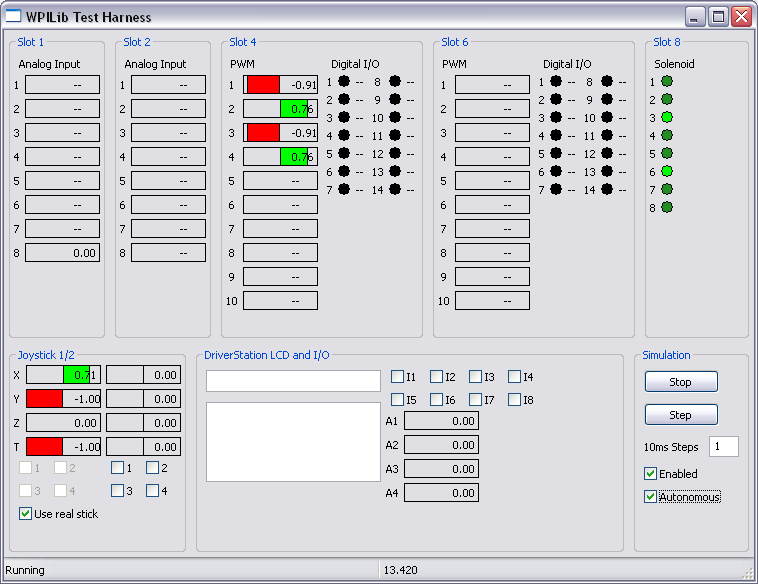Click Slot 2 Analog Input 1 field
This screenshot has width=758, height=584.
point(168,85)
